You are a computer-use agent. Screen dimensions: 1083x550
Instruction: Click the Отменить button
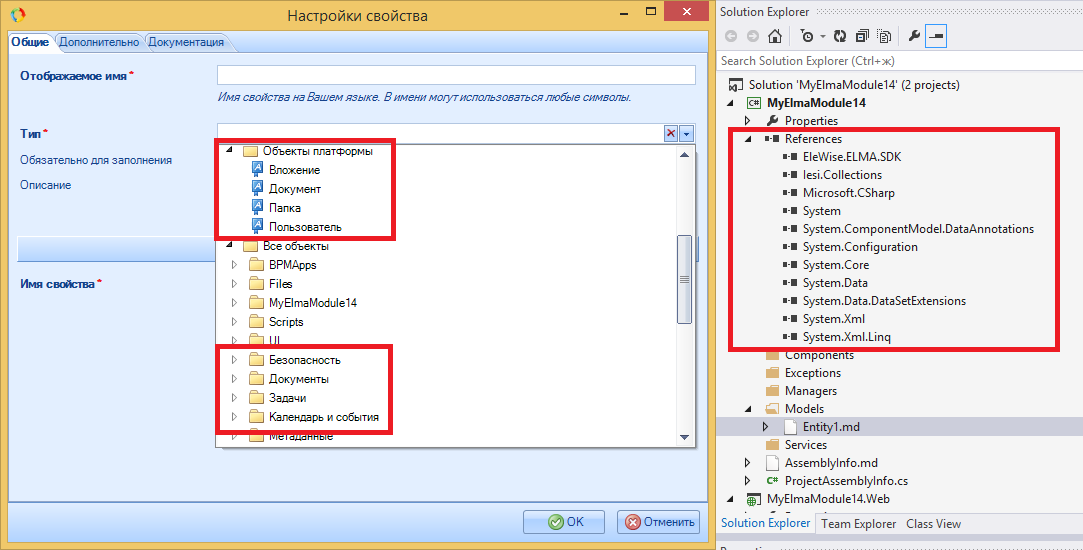click(658, 521)
